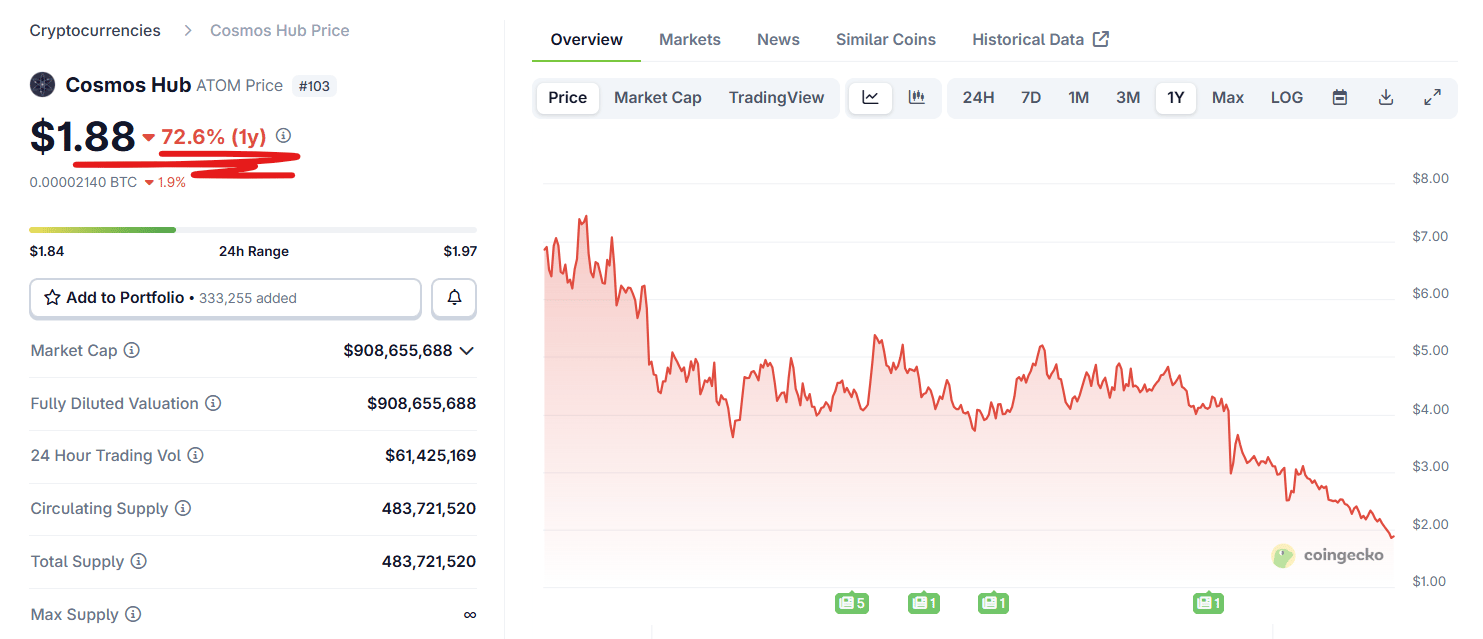Show info for Fully Diluted Valuation

[213, 404]
